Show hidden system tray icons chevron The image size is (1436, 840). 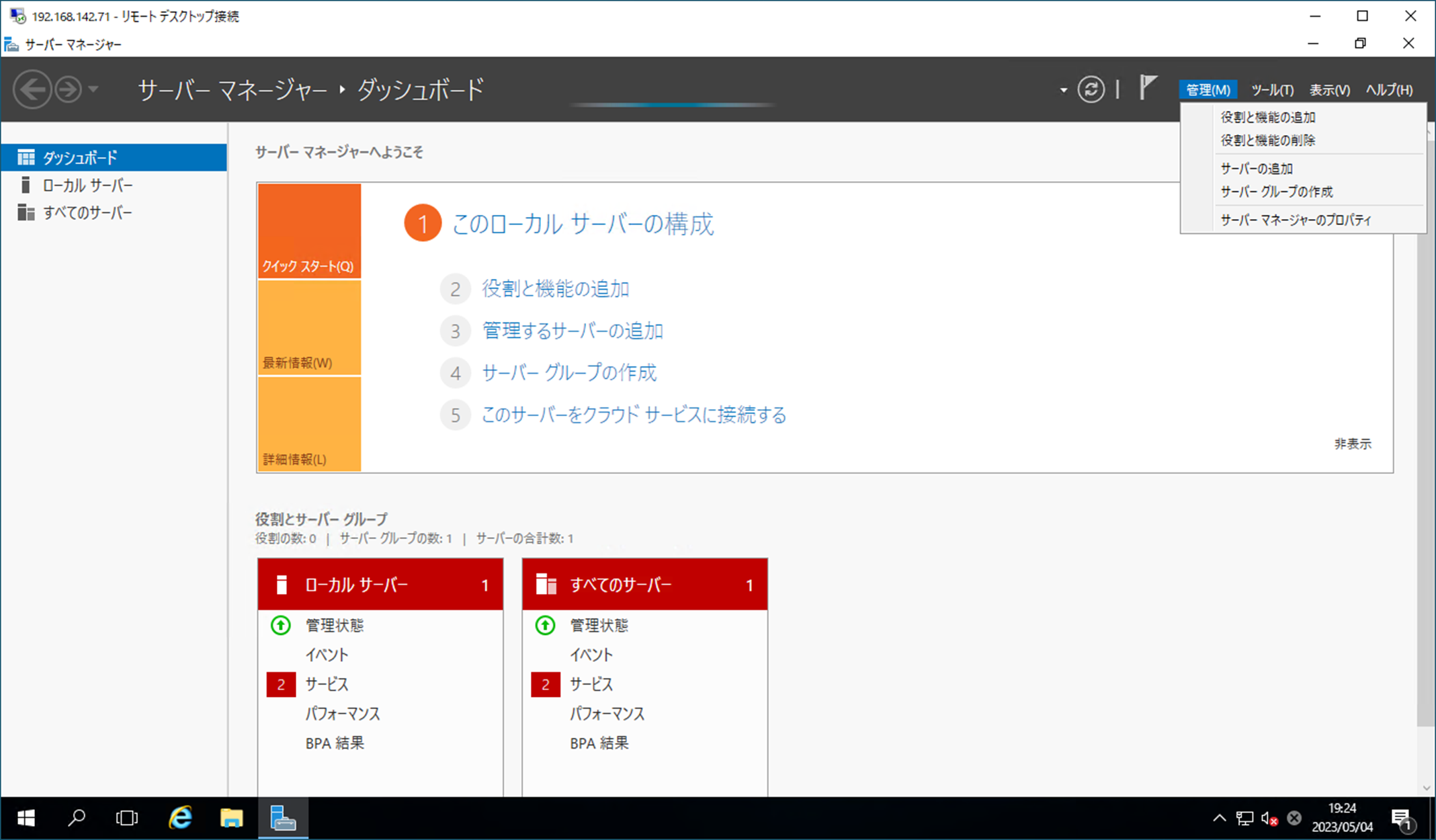point(1219,818)
